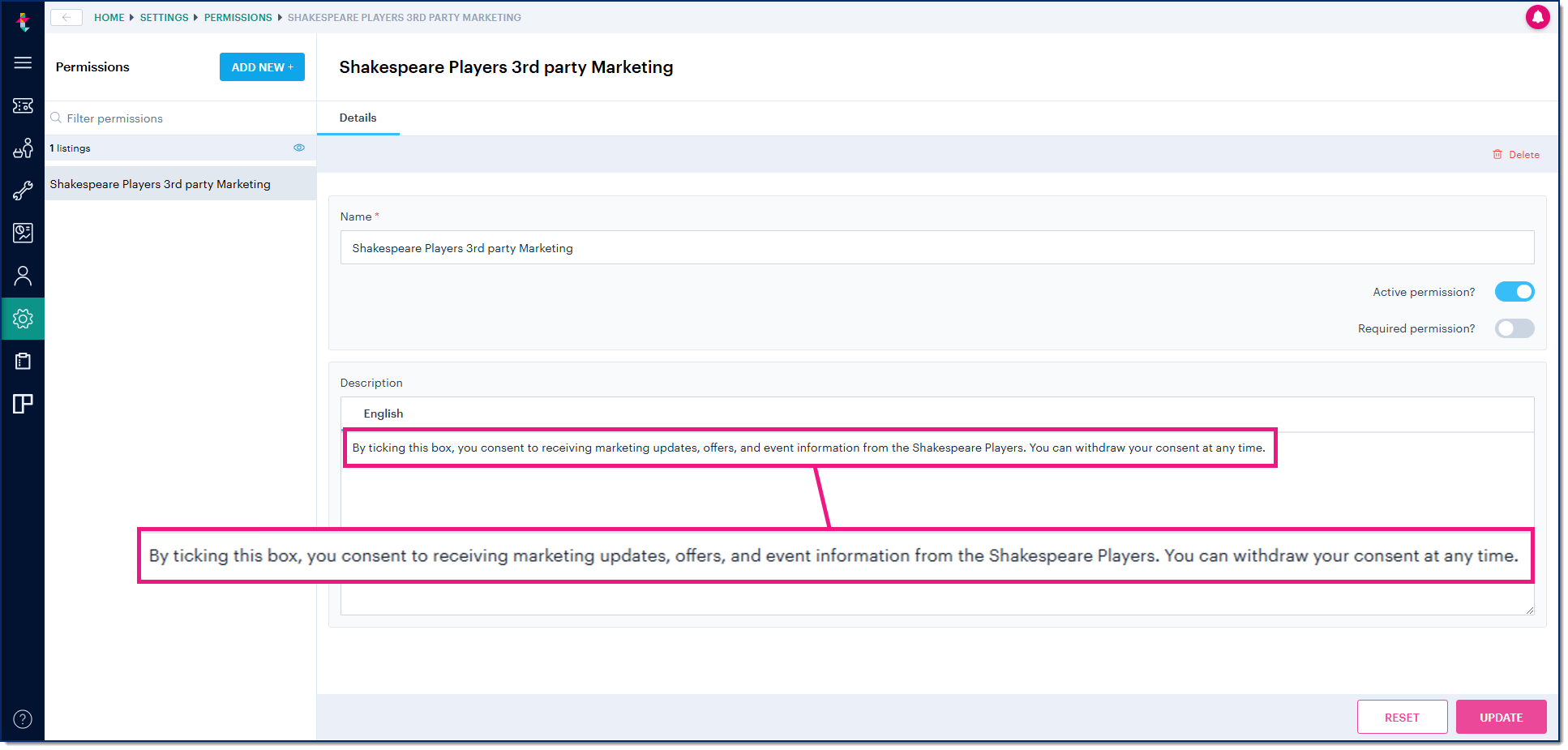This screenshot has width=1568, height=750.
Task: Open the settings gear sidebar icon
Action: coord(23,319)
